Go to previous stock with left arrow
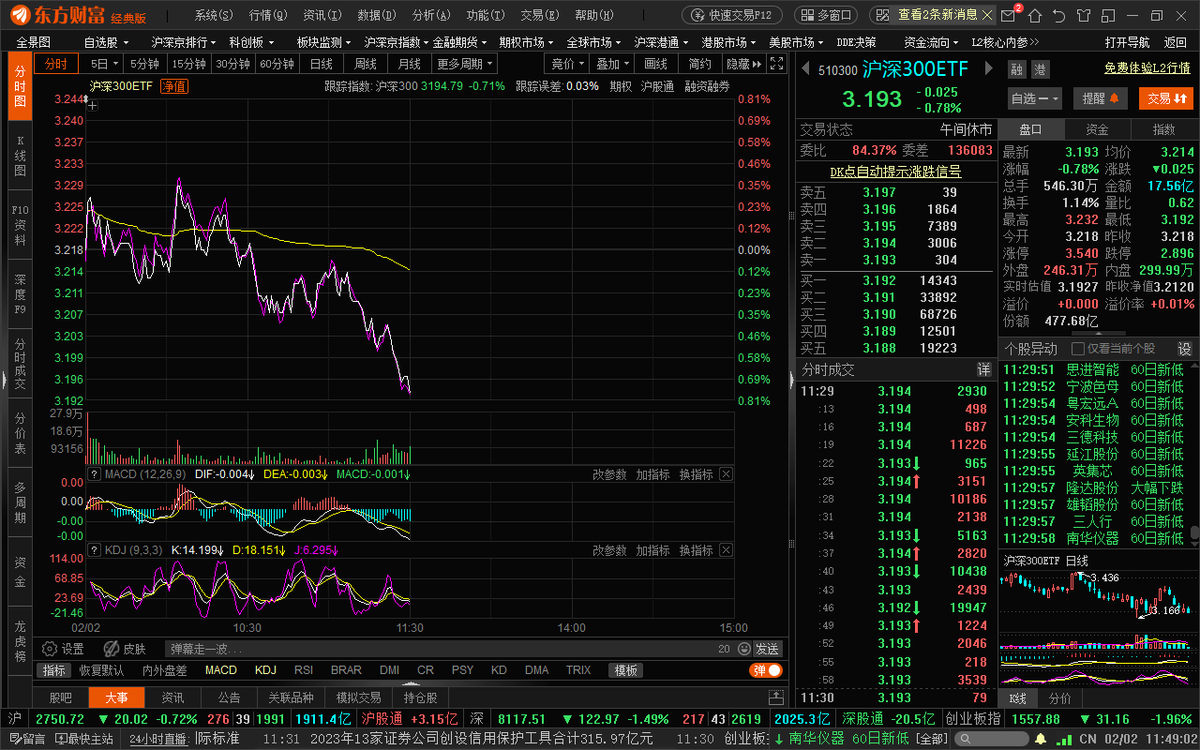The height and width of the screenshot is (750, 1200). point(806,68)
